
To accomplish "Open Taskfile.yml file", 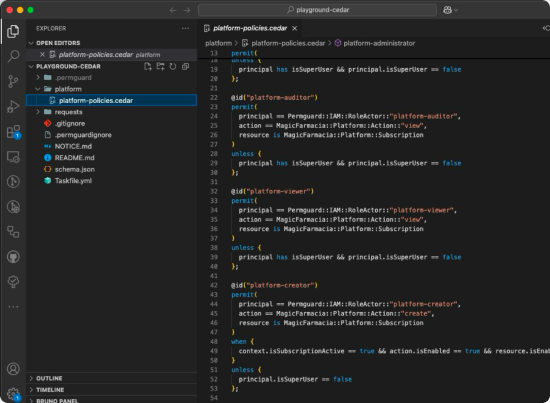I will 112,181.
